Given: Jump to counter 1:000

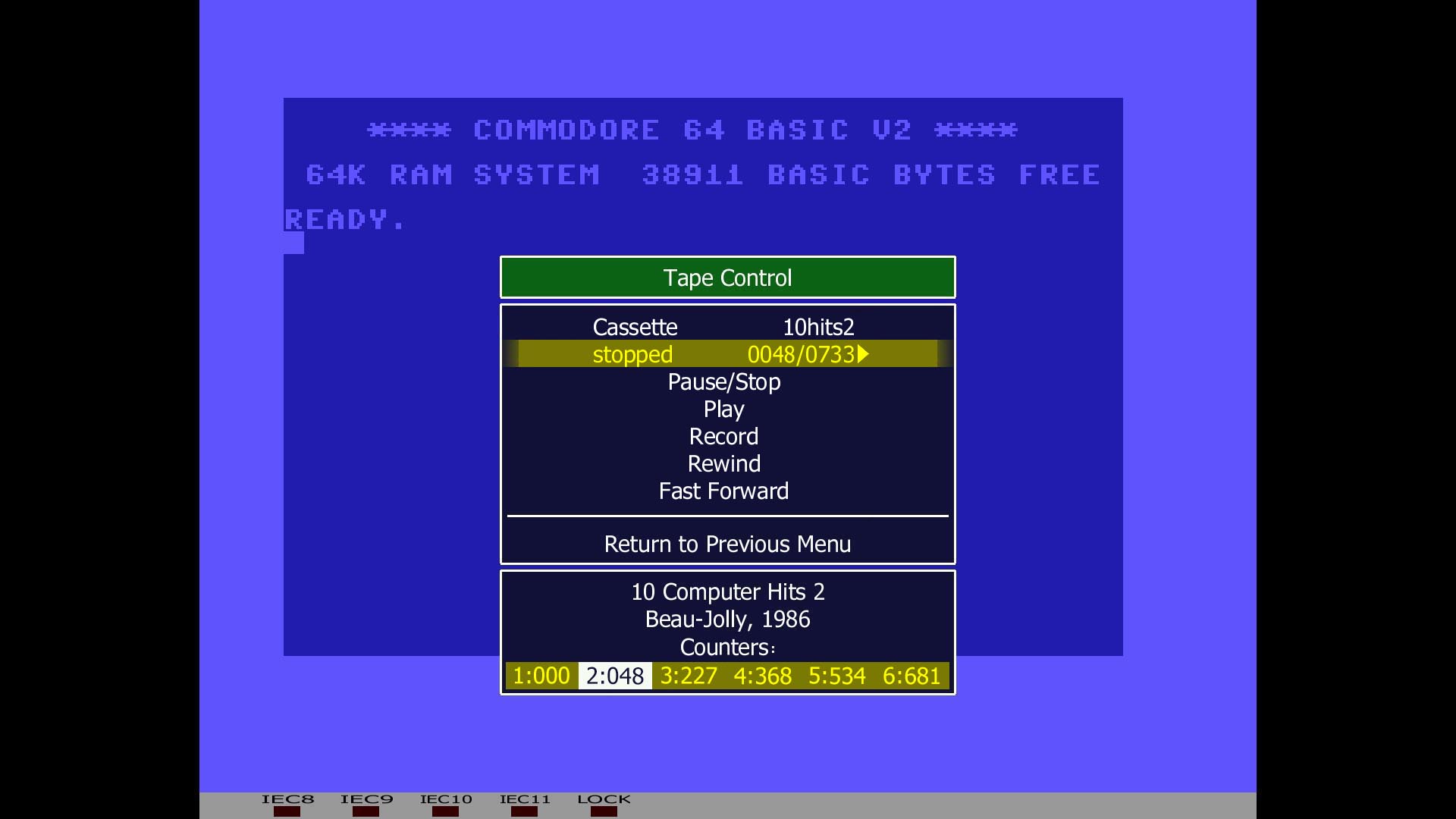Looking at the screenshot, I should pyautogui.click(x=541, y=676).
